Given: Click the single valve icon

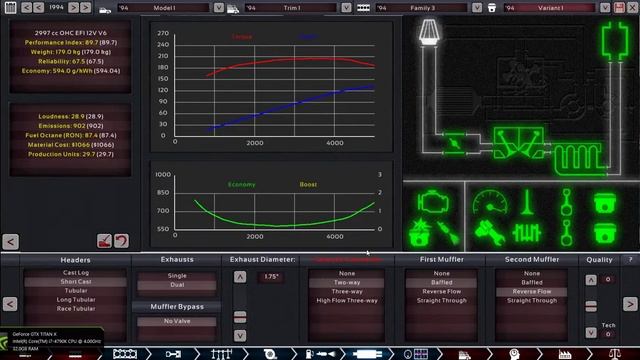Looking at the screenshot, I should tap(527, 202).
